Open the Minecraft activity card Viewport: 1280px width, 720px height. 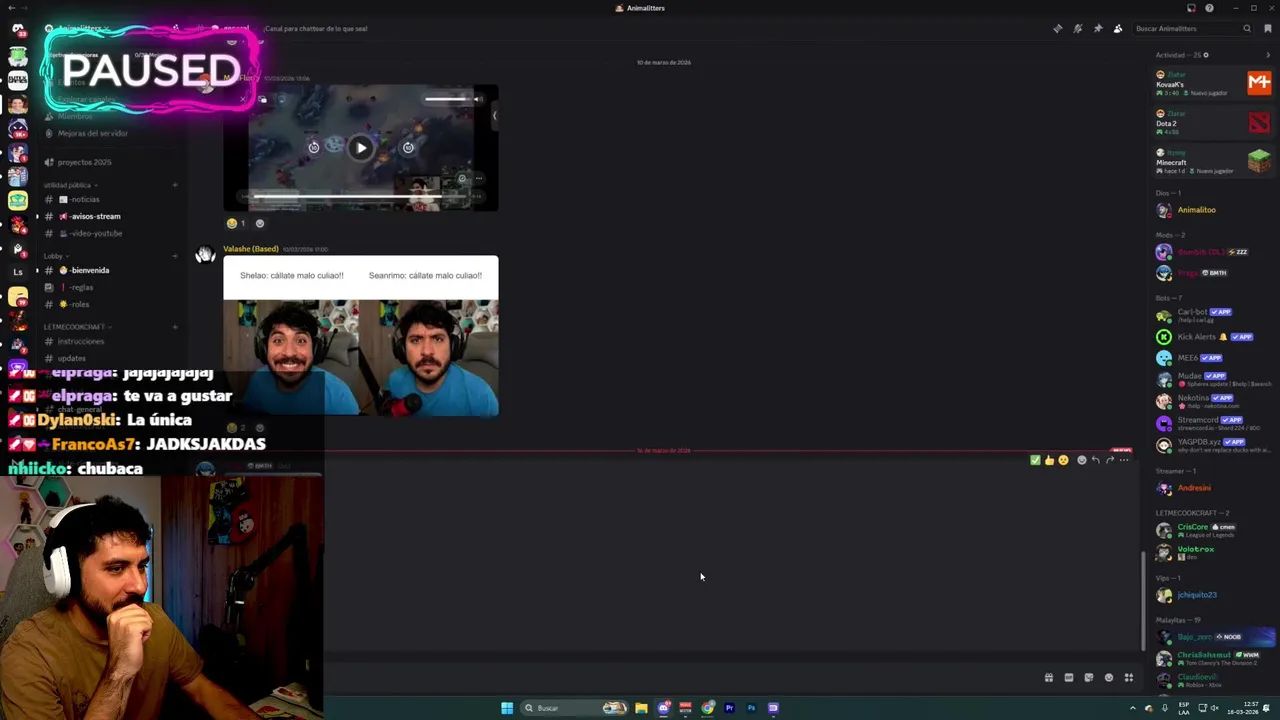coord(1213,161)
